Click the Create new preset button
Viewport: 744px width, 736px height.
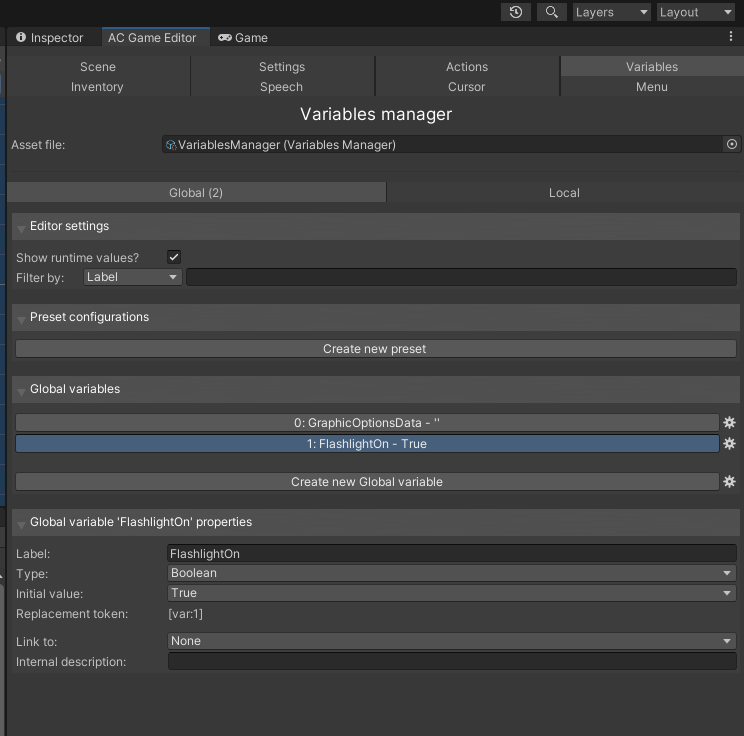click(376, 349)
